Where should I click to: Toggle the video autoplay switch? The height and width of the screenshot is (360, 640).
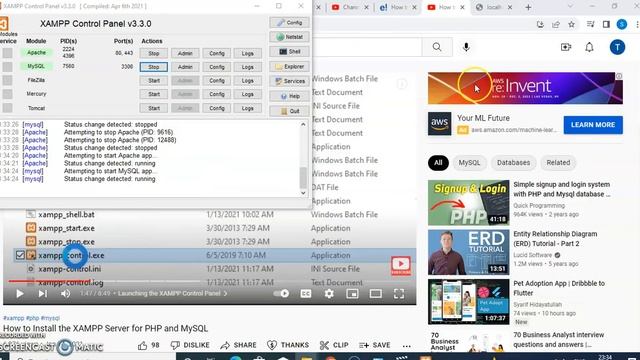click(281, 293)
